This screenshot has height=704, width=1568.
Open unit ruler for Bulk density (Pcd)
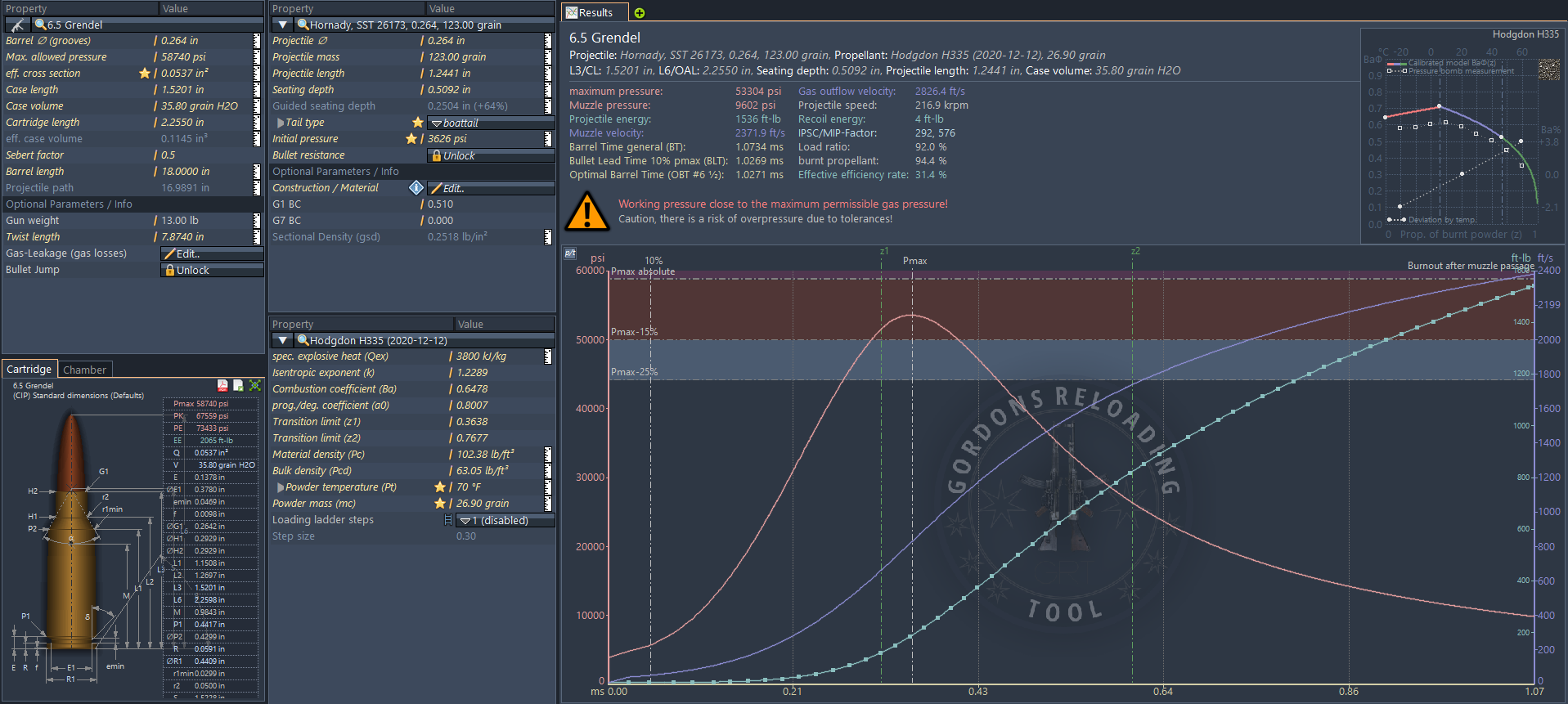coord(548,470)
